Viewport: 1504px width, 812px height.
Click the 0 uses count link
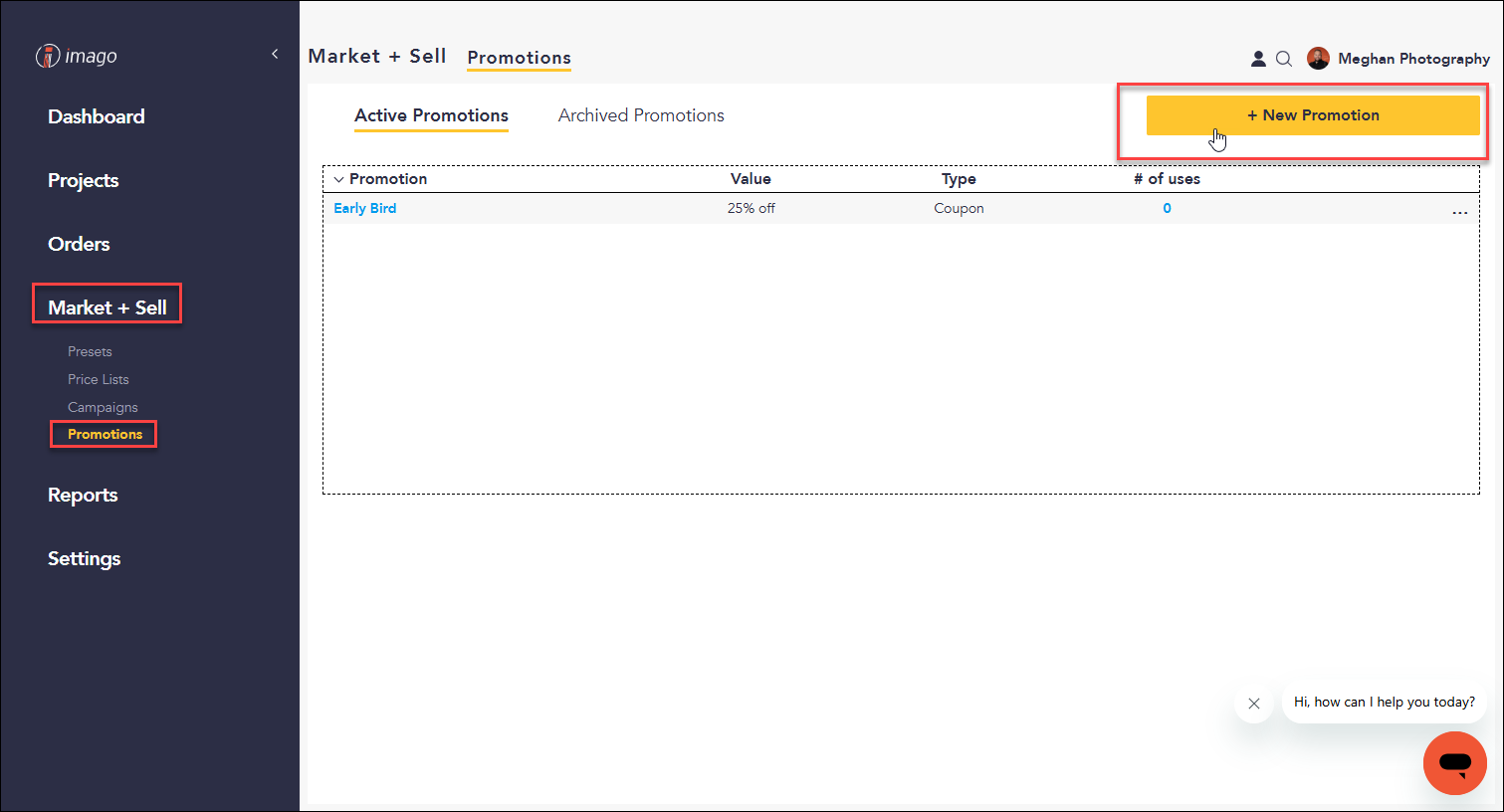point(1167,208)
